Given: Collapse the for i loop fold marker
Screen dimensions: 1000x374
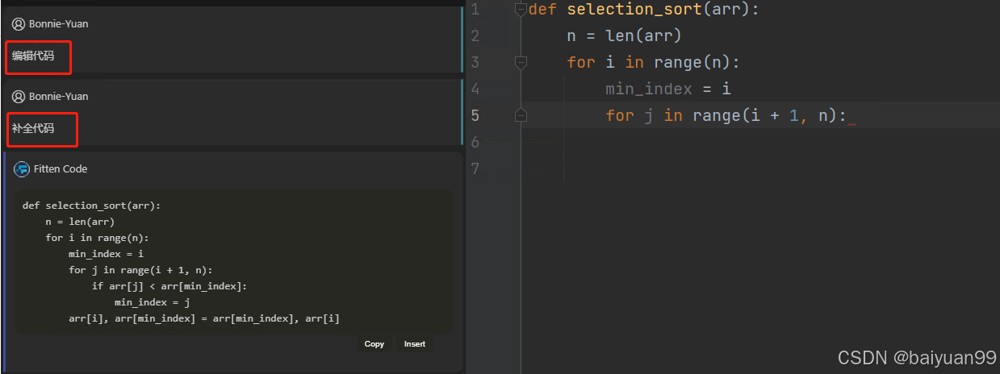Looking at the screenshot, I should [x=520, y=62].
